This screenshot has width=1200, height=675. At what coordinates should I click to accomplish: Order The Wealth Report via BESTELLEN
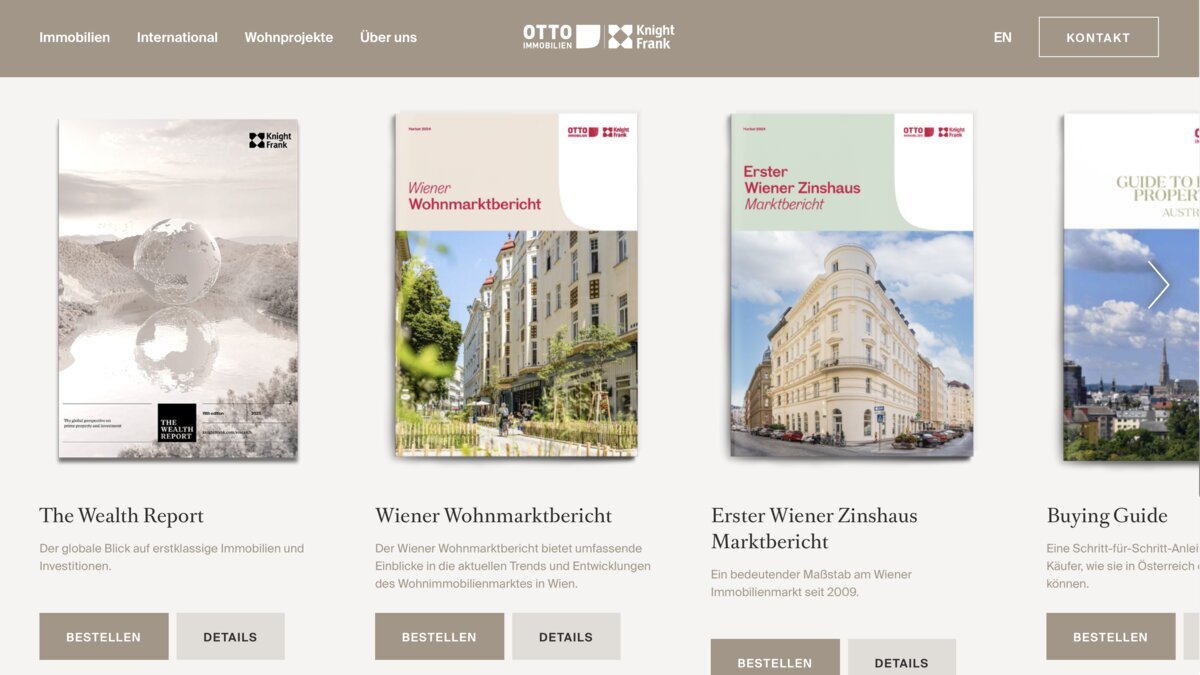pyautogui.click(x=104, y=636)
